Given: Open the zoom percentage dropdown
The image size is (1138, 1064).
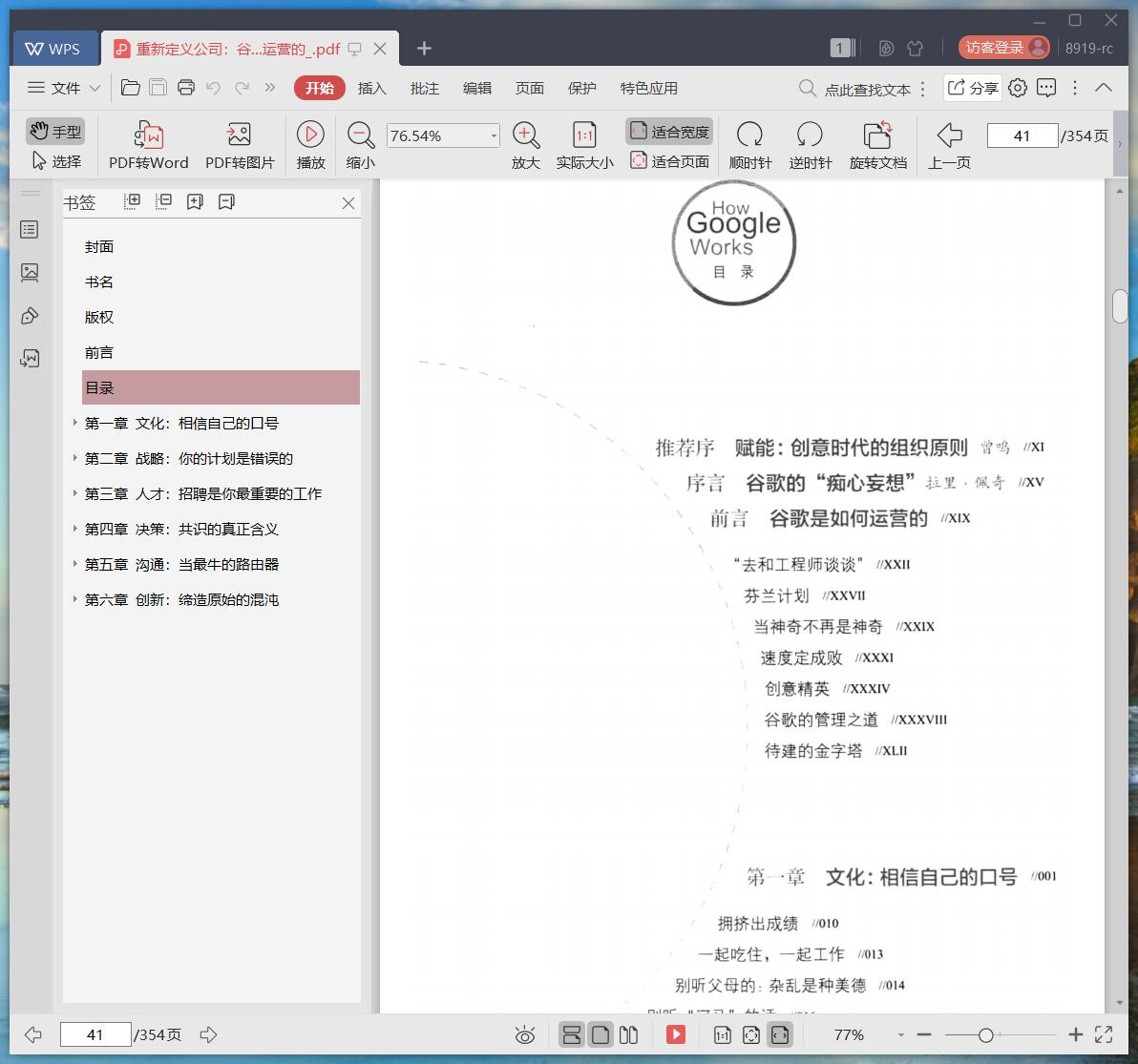Looking at the screenshot, I should [494, 136].
